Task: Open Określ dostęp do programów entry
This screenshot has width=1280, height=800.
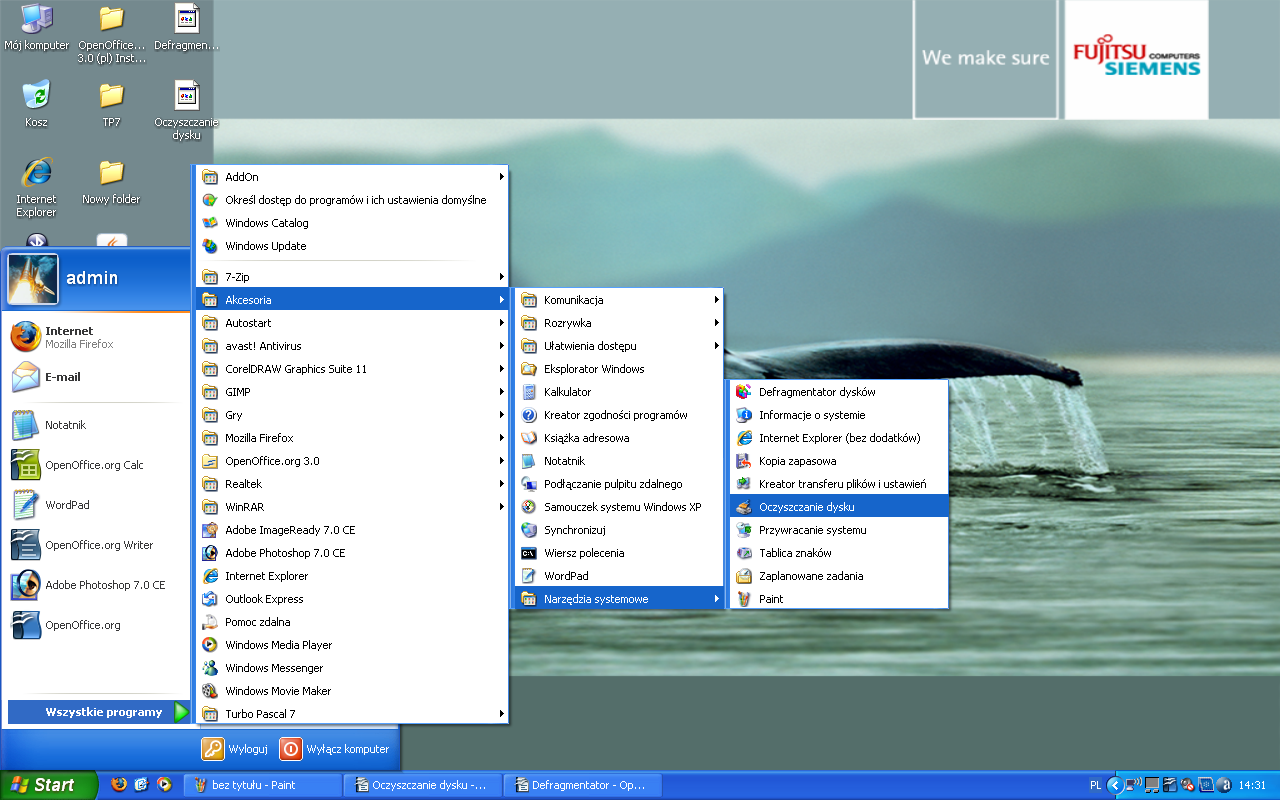Action: pos(352,200)
